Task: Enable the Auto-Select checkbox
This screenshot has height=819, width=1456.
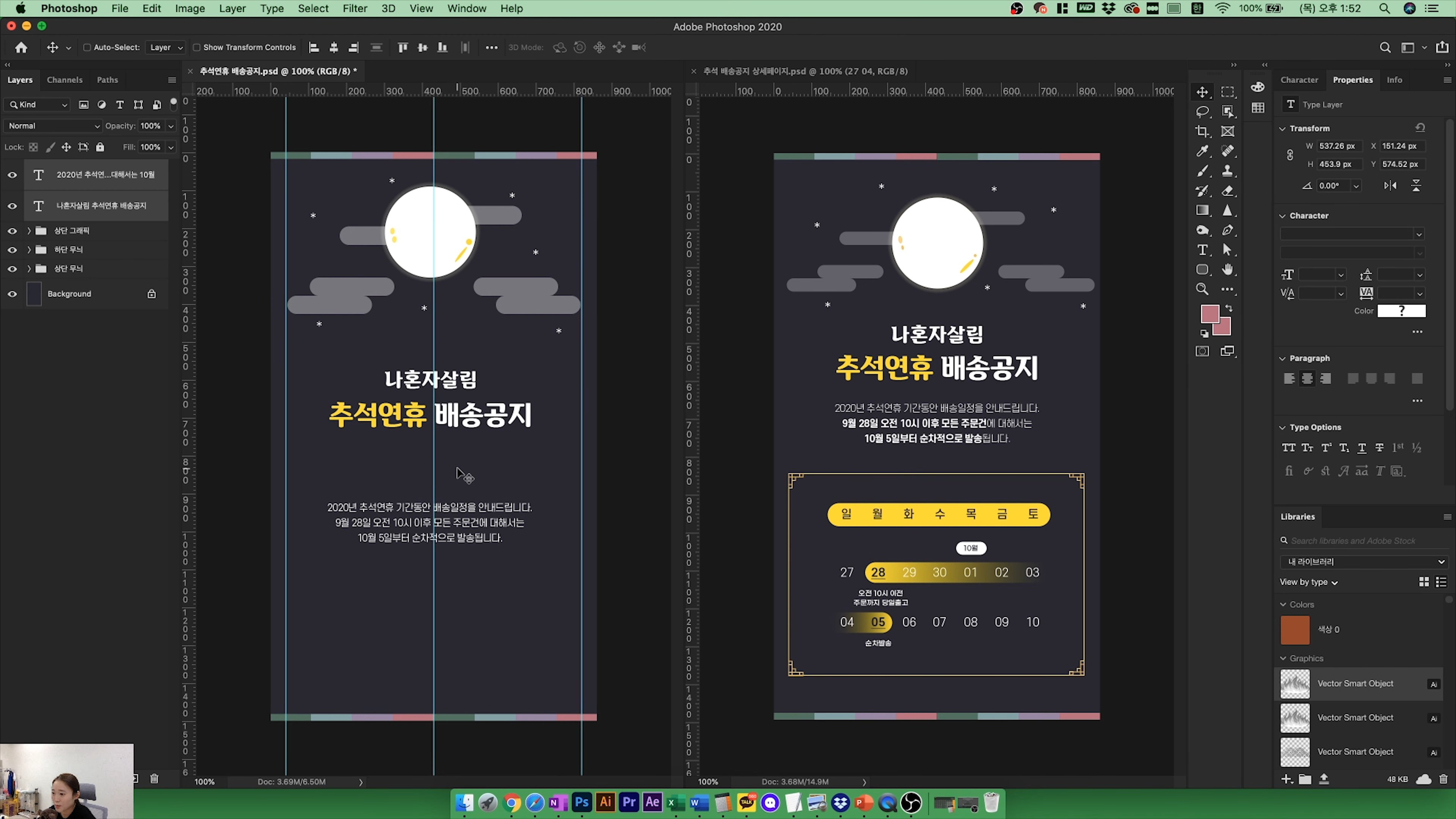Action: point(87,47)
